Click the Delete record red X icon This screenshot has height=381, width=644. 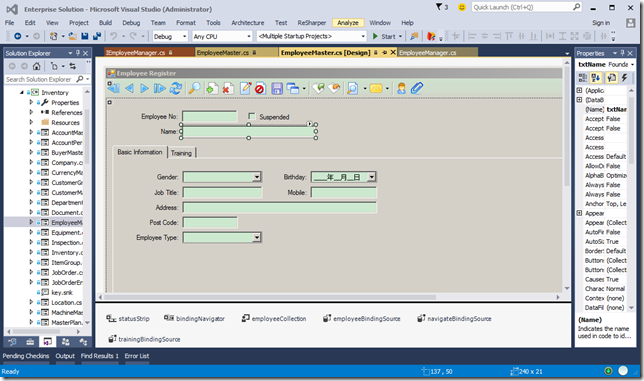[x=228, y=88]
